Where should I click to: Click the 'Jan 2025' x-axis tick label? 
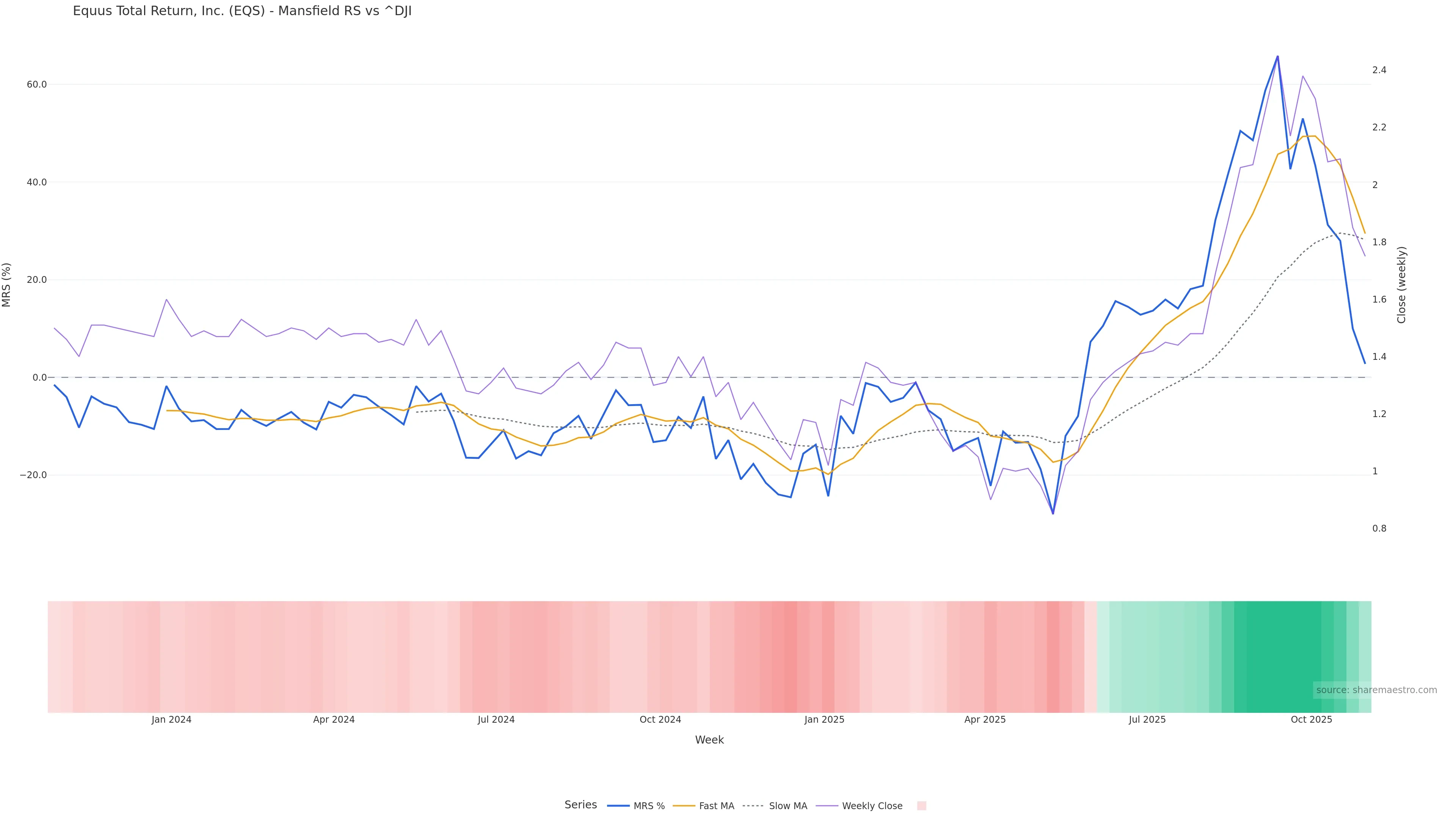[824, 720]
